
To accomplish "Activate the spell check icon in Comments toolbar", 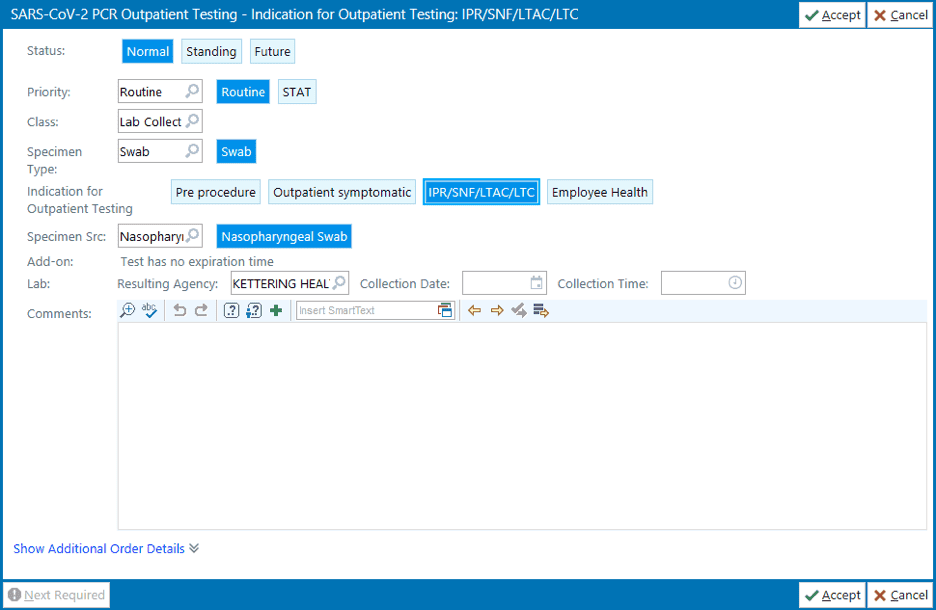I will 149,310.
